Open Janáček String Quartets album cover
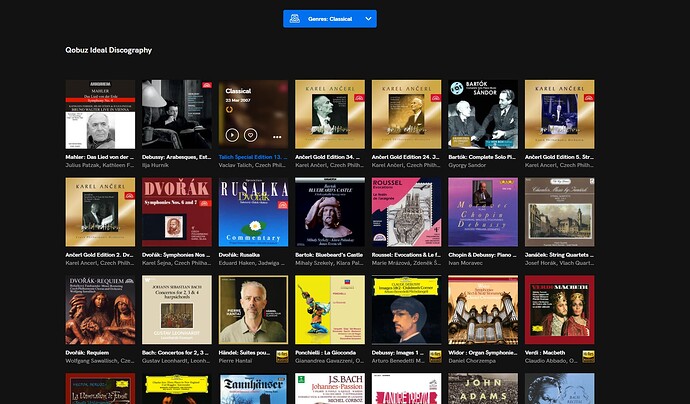 coord(560,212)
